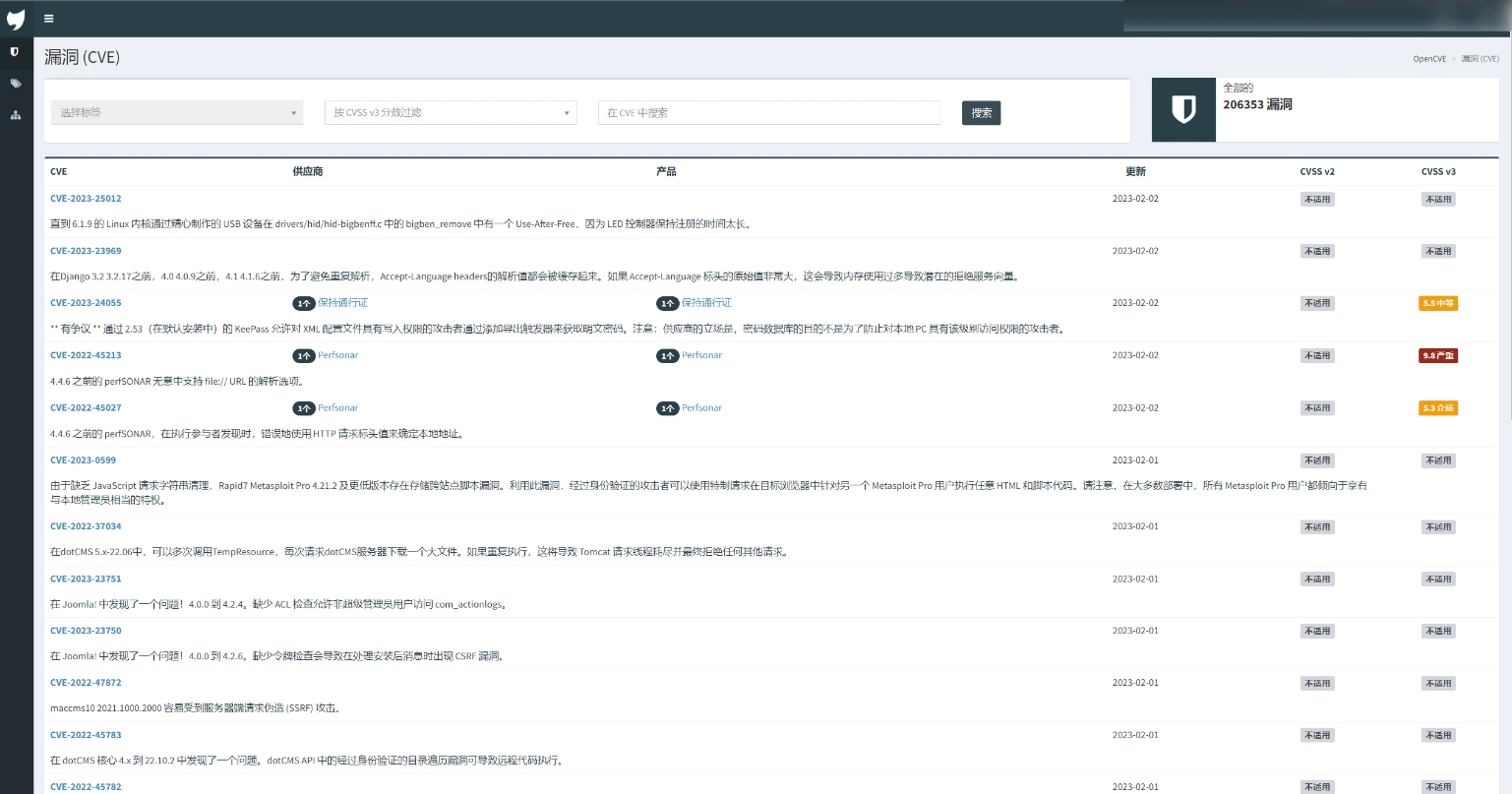Open the vendors sitemap sidebar icon
The width and height of the screenshot is (1512, 794).
(16, 115)
